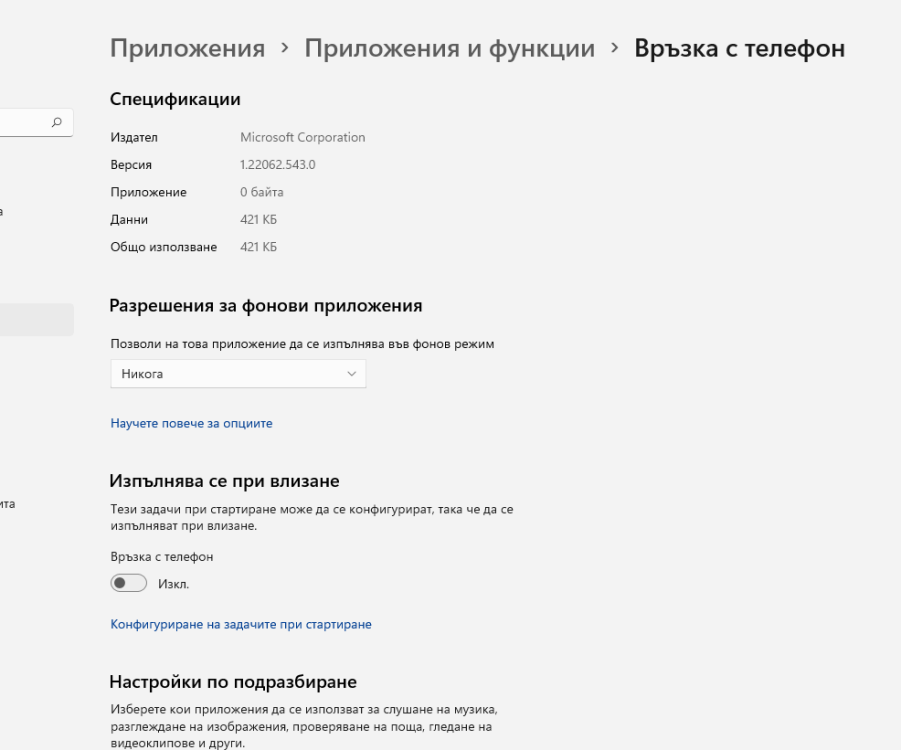This screenshot has height=750, width=901.
Task: Toggle Връзка с телефон startup switch
Action: pyautogui.click(x=129, y=583)
